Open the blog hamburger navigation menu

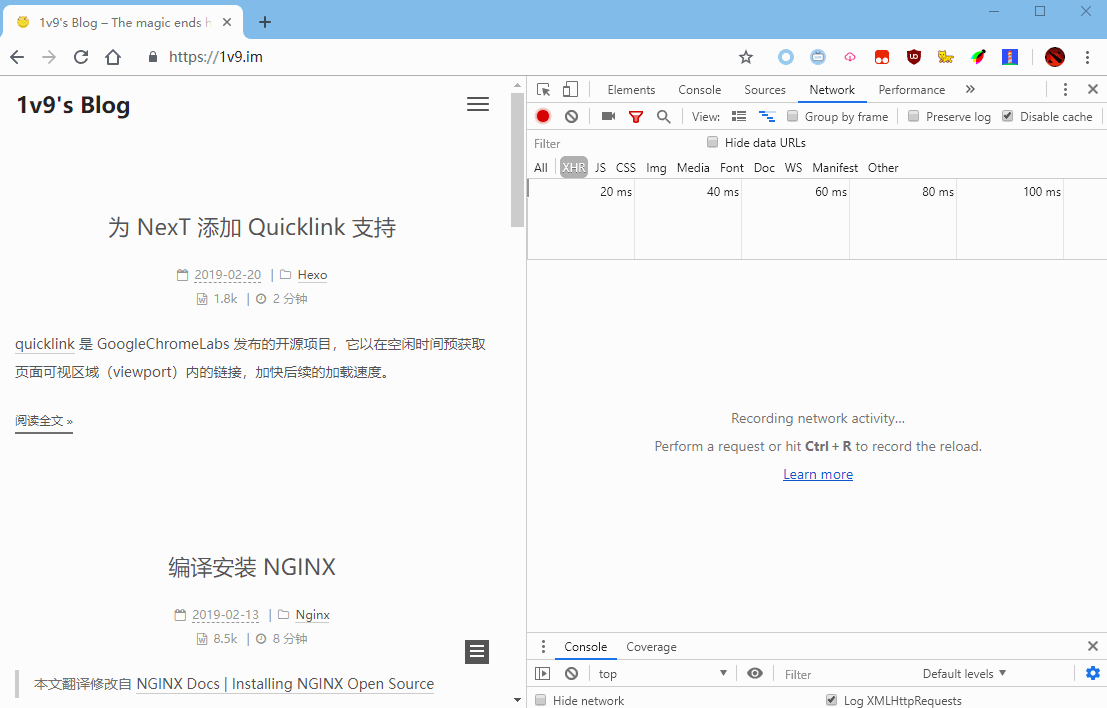click(478, 104)
